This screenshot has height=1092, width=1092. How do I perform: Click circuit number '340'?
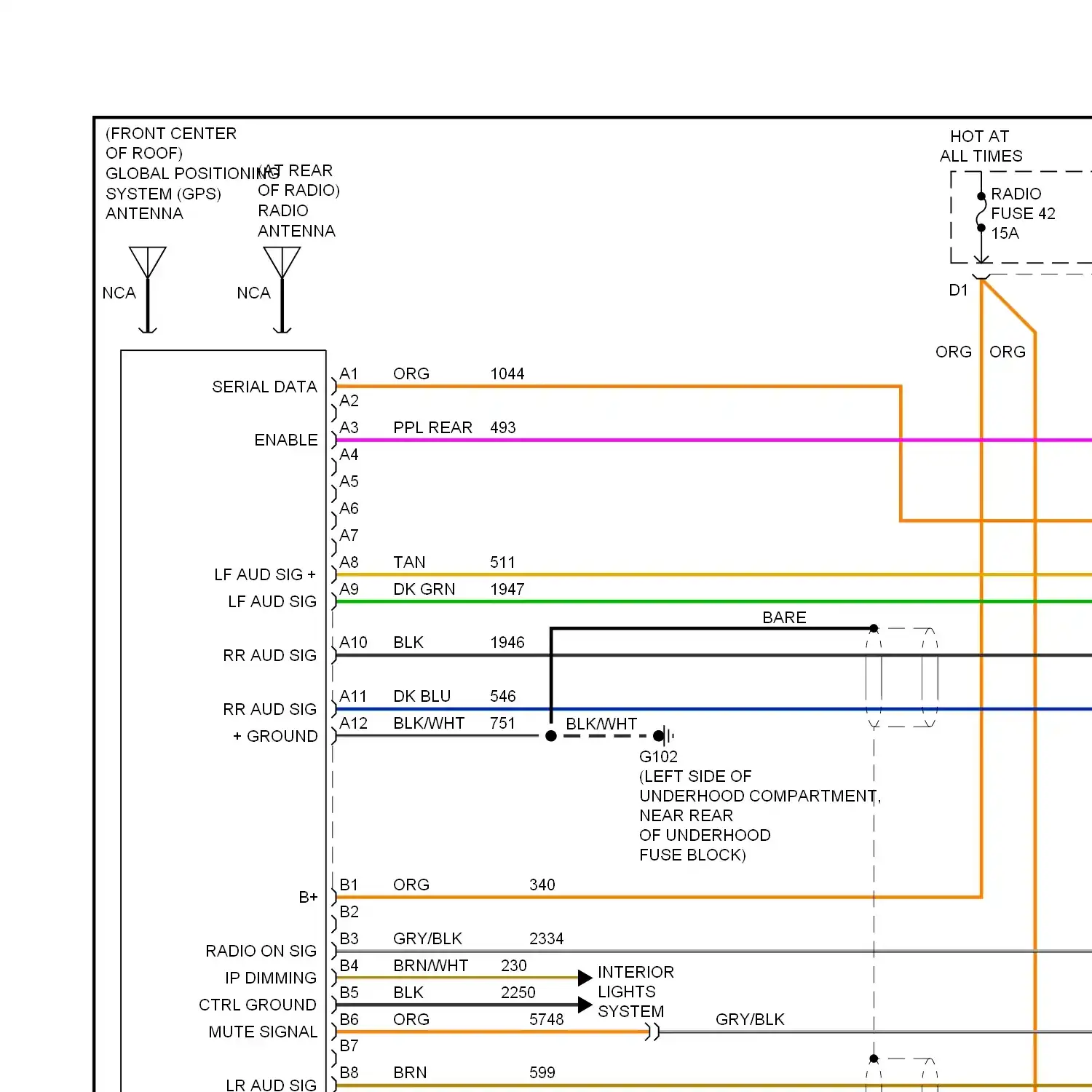tap(542, 885)
